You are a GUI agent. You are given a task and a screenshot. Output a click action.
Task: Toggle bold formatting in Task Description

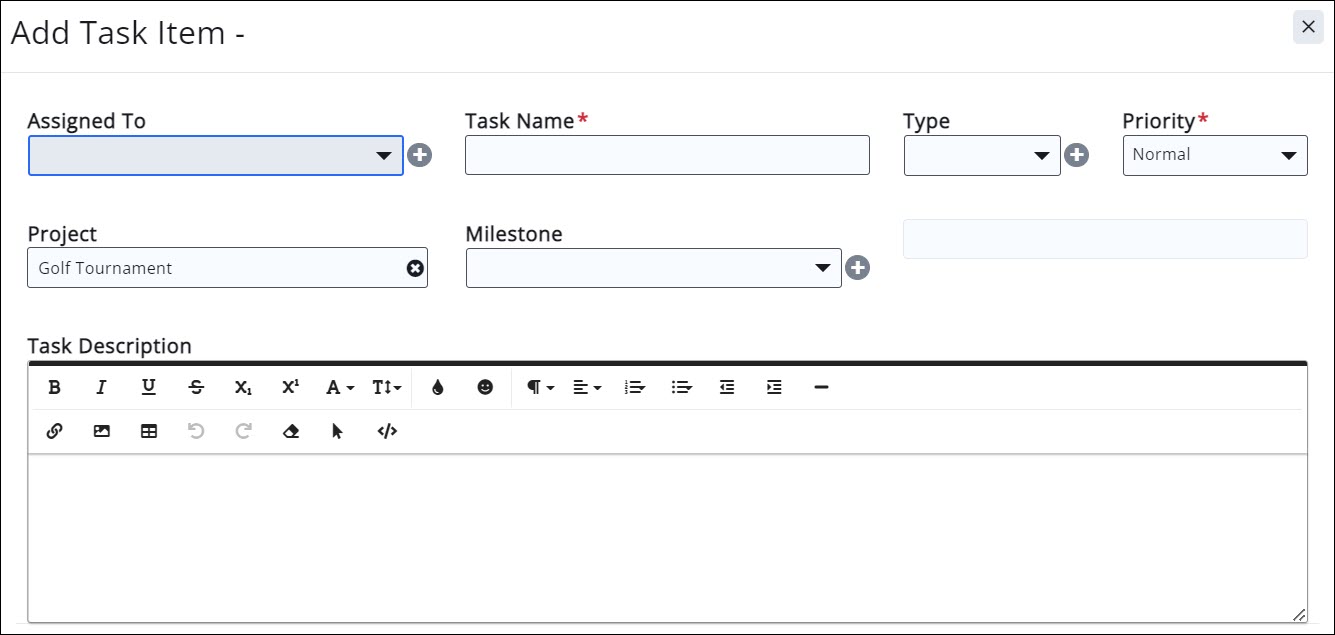[55, 388]
